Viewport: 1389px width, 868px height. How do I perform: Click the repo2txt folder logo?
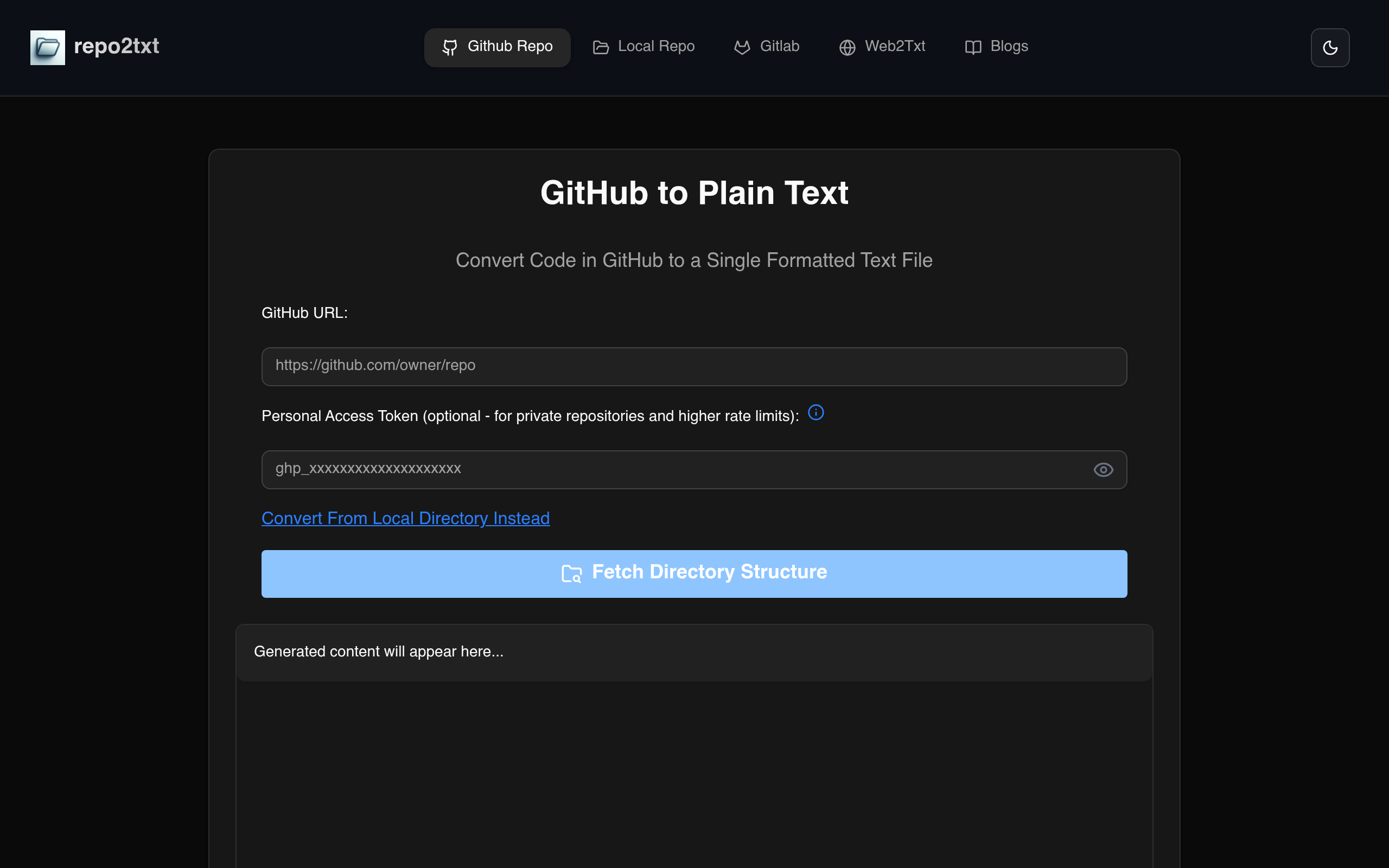[x=48, y=48]
